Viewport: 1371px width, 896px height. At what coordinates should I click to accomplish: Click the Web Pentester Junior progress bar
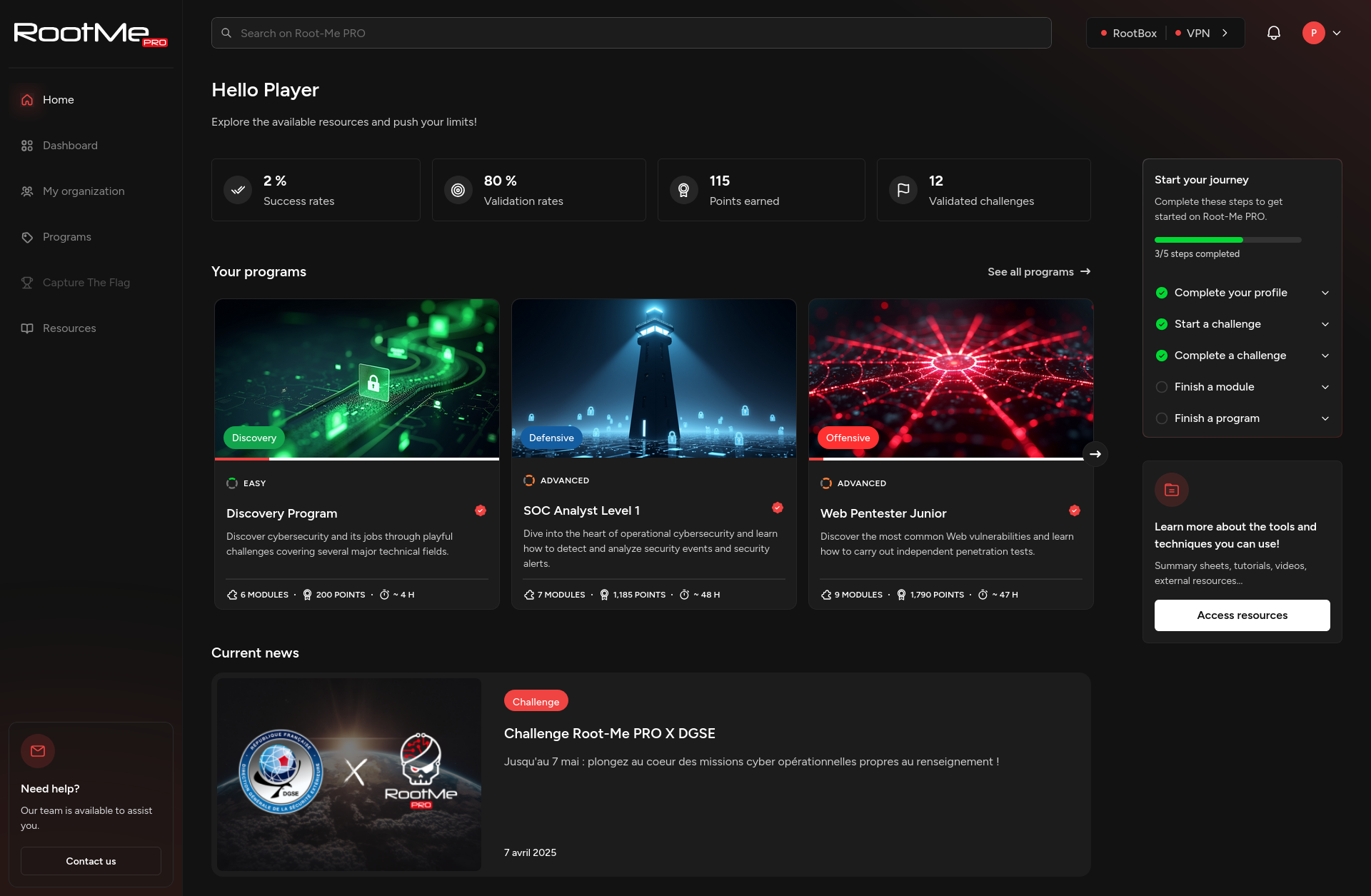951,459
